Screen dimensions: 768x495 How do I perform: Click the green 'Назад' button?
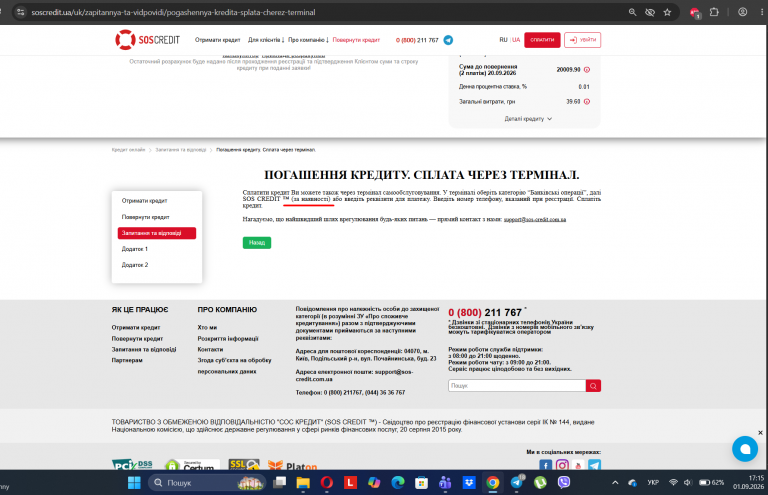click(x=257, y=242)
